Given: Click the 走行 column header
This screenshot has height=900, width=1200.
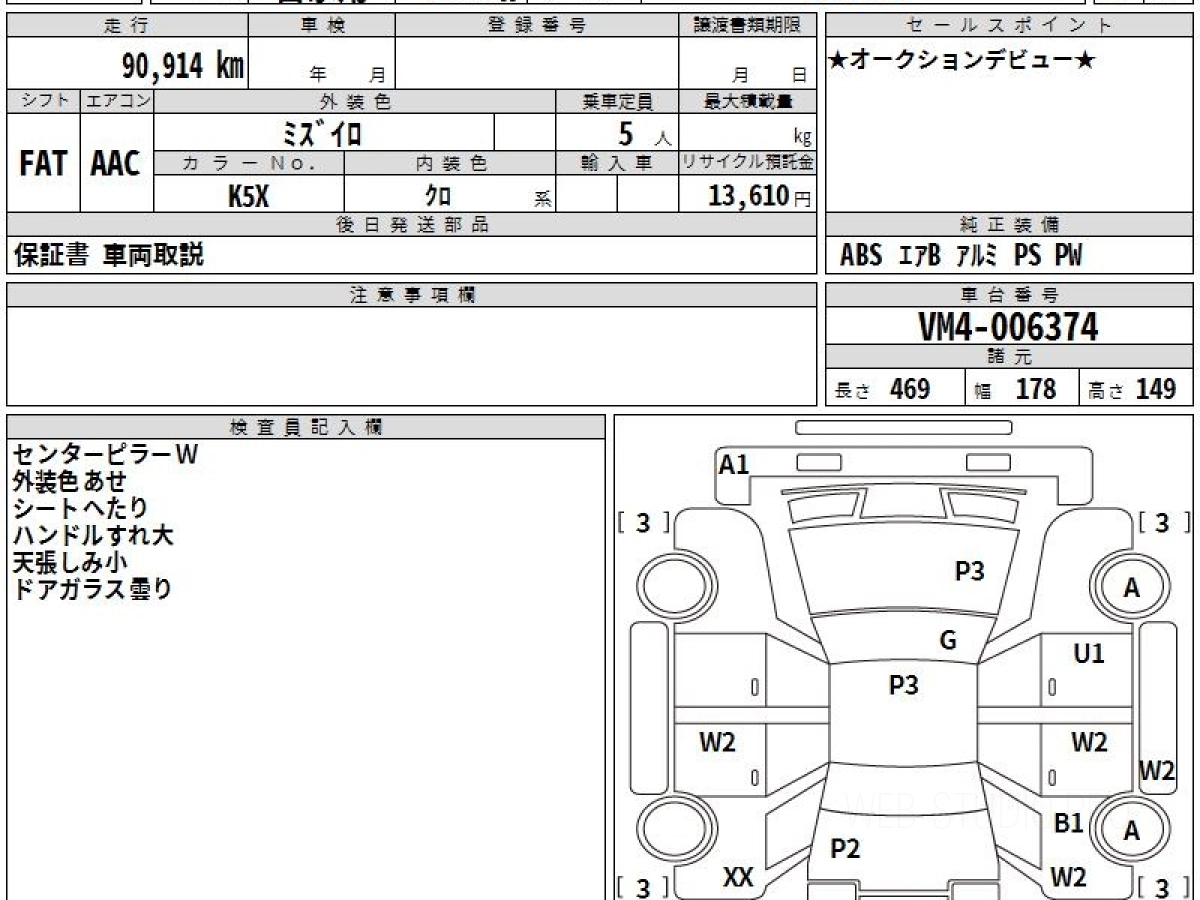Looking at the screenshot, I should [126, 26].
